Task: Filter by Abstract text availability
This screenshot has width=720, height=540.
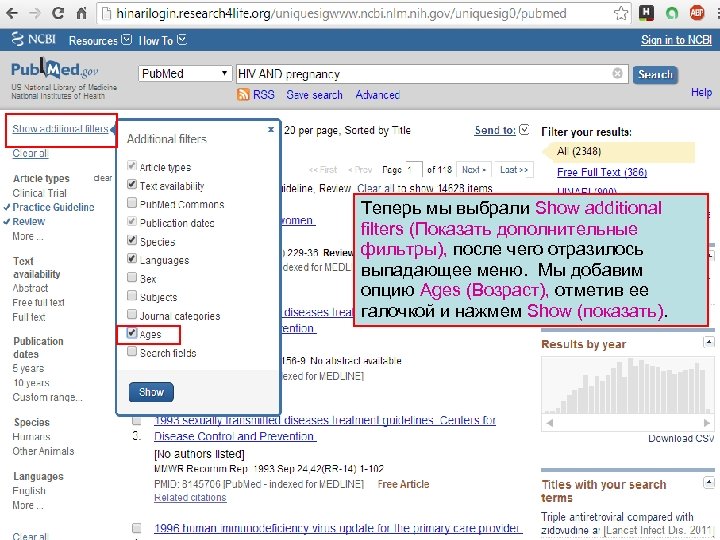Action: [30, 288]
